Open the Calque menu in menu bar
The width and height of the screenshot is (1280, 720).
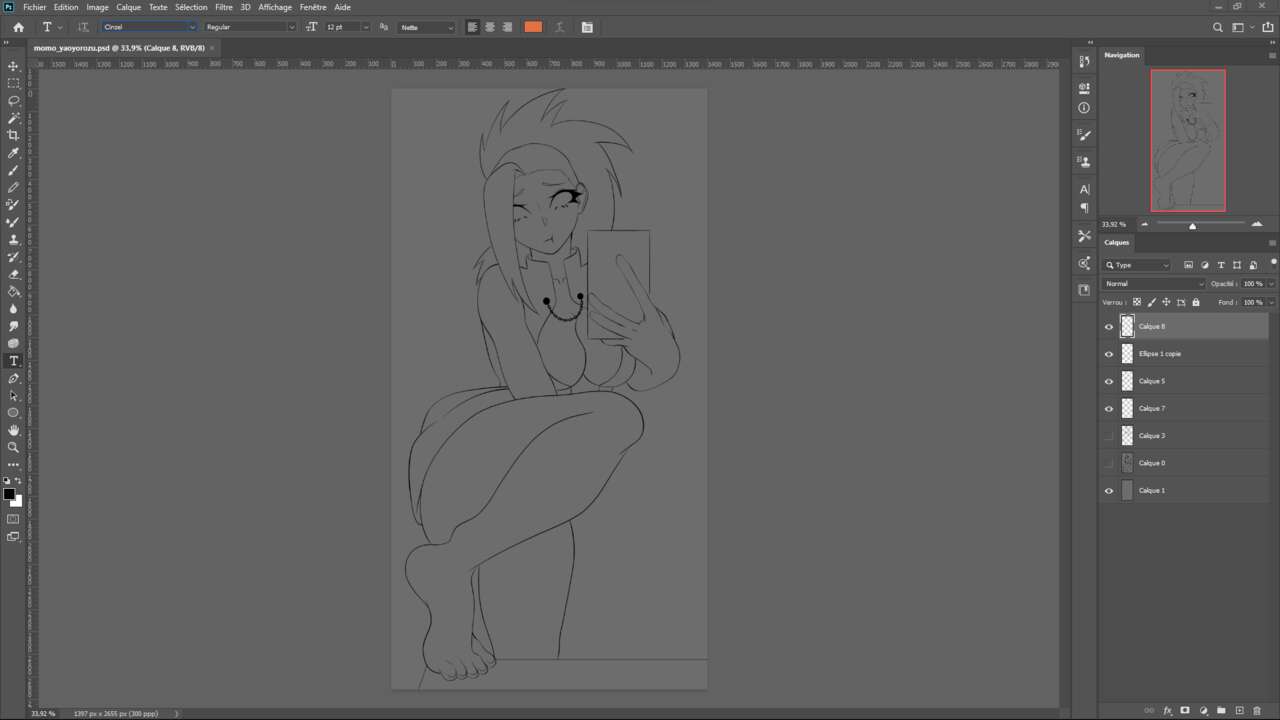[128, 7]
